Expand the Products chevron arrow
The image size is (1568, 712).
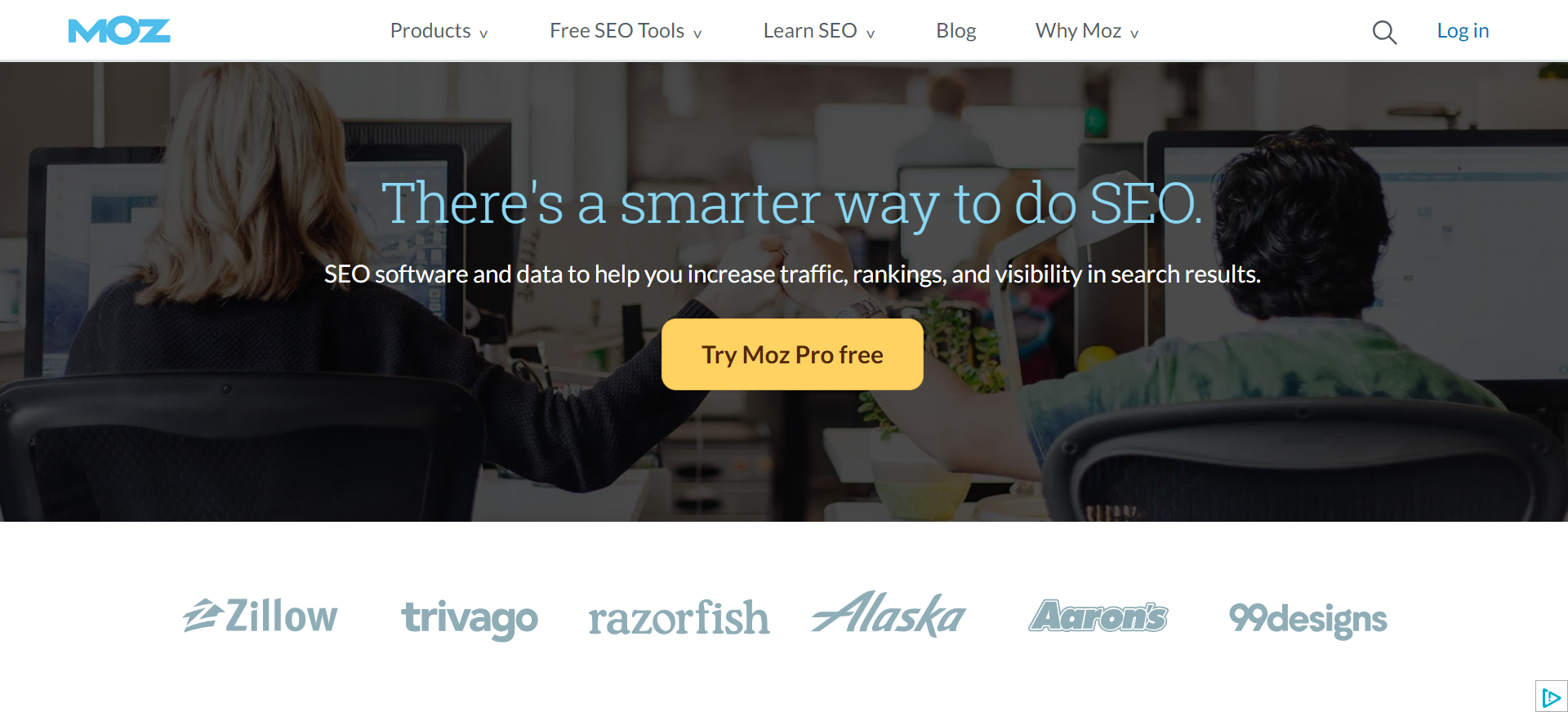click(483, 33)
